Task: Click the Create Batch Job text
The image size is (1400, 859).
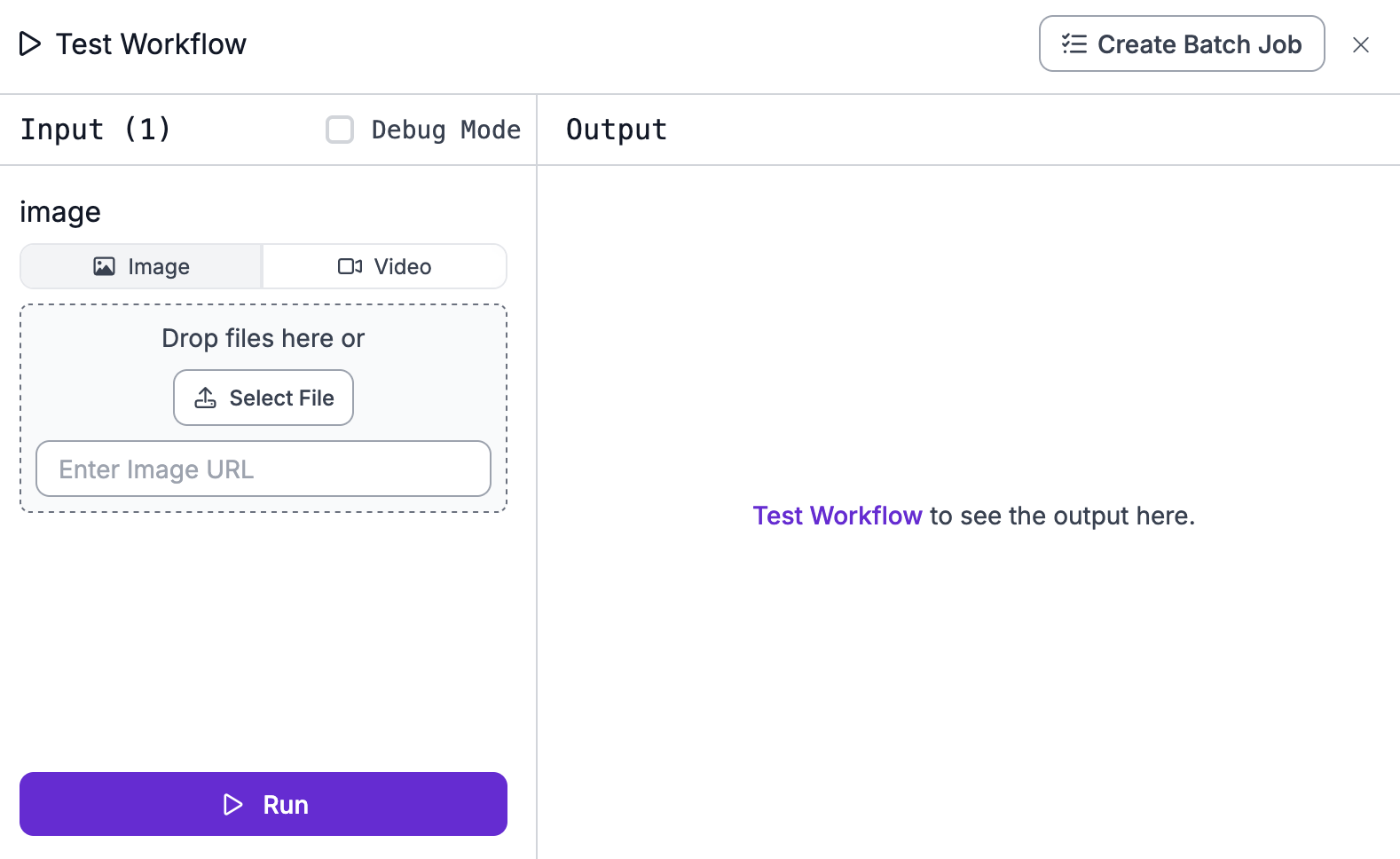Action: (x=1199, y=44)
